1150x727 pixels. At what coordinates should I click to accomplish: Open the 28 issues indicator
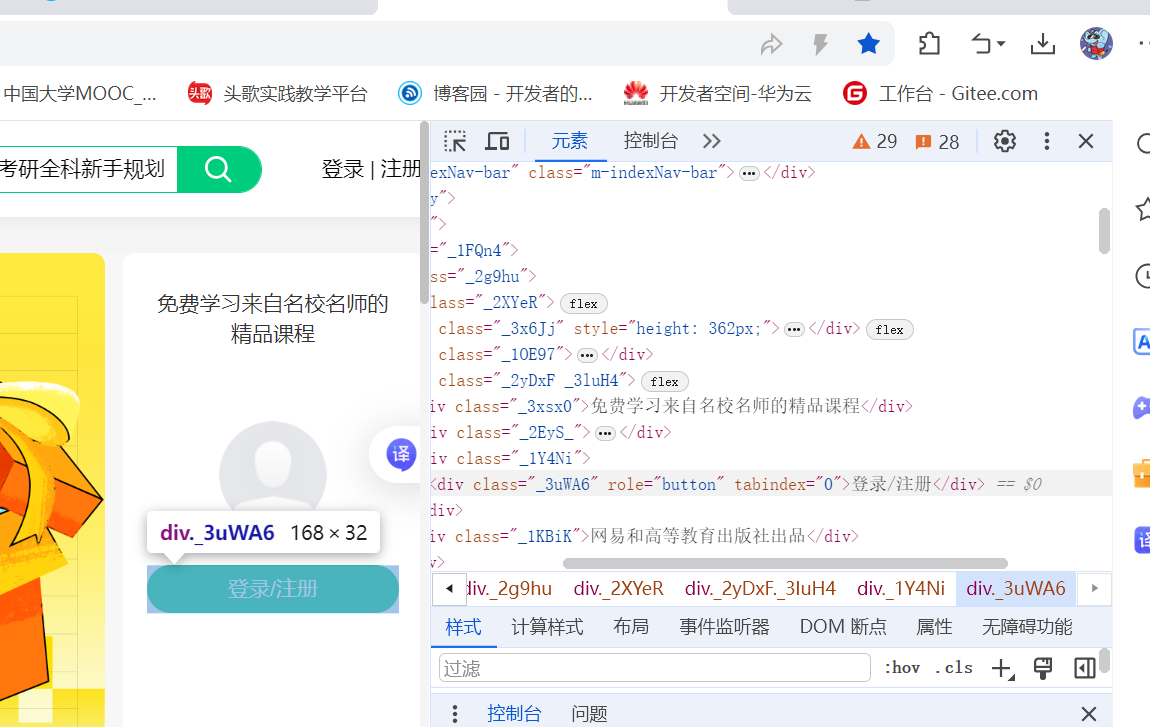tap(937, 142)
